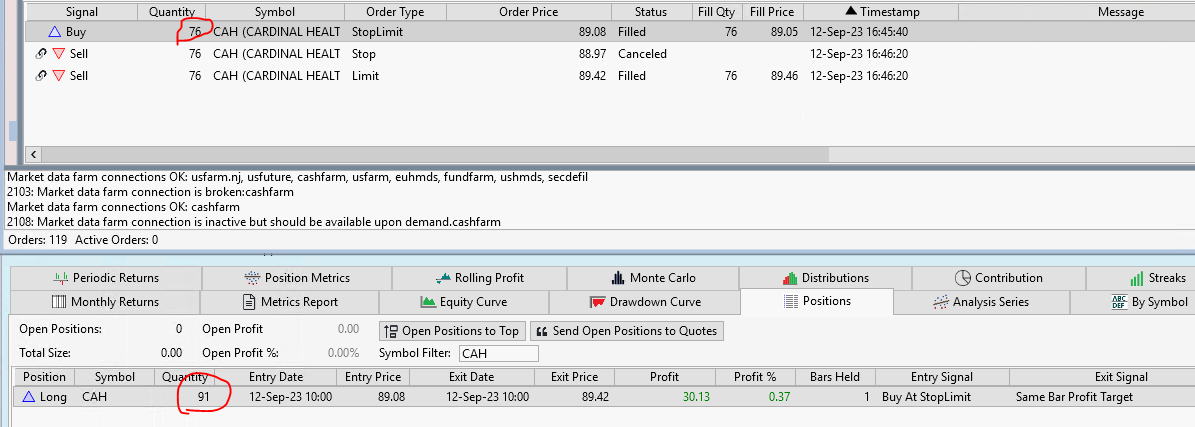Click the red Sell triangle icon on Stop order

click(58, 54)
